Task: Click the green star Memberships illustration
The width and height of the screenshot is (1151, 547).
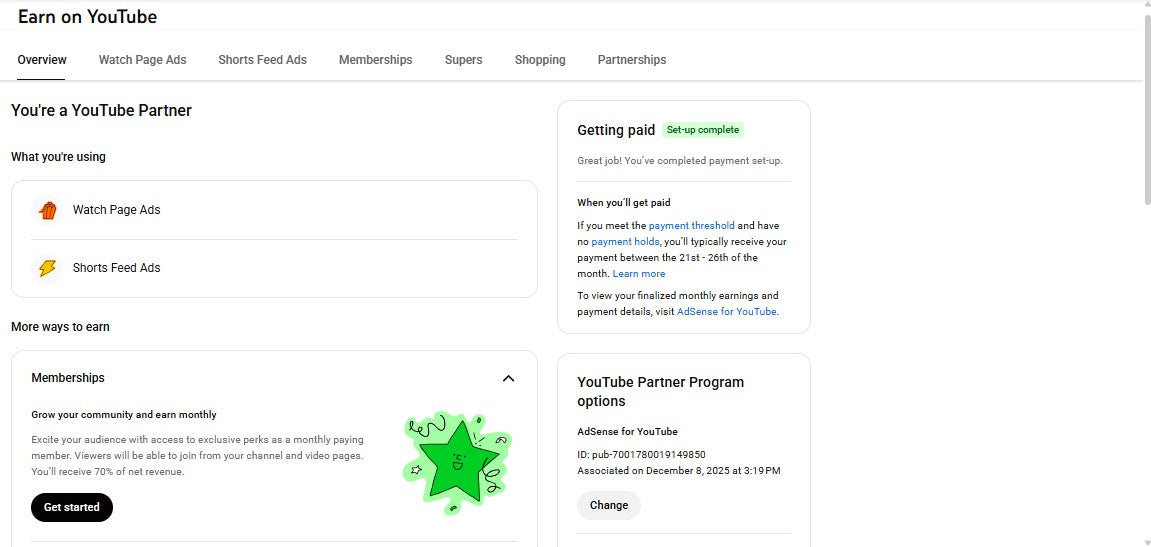Action: 457,463
